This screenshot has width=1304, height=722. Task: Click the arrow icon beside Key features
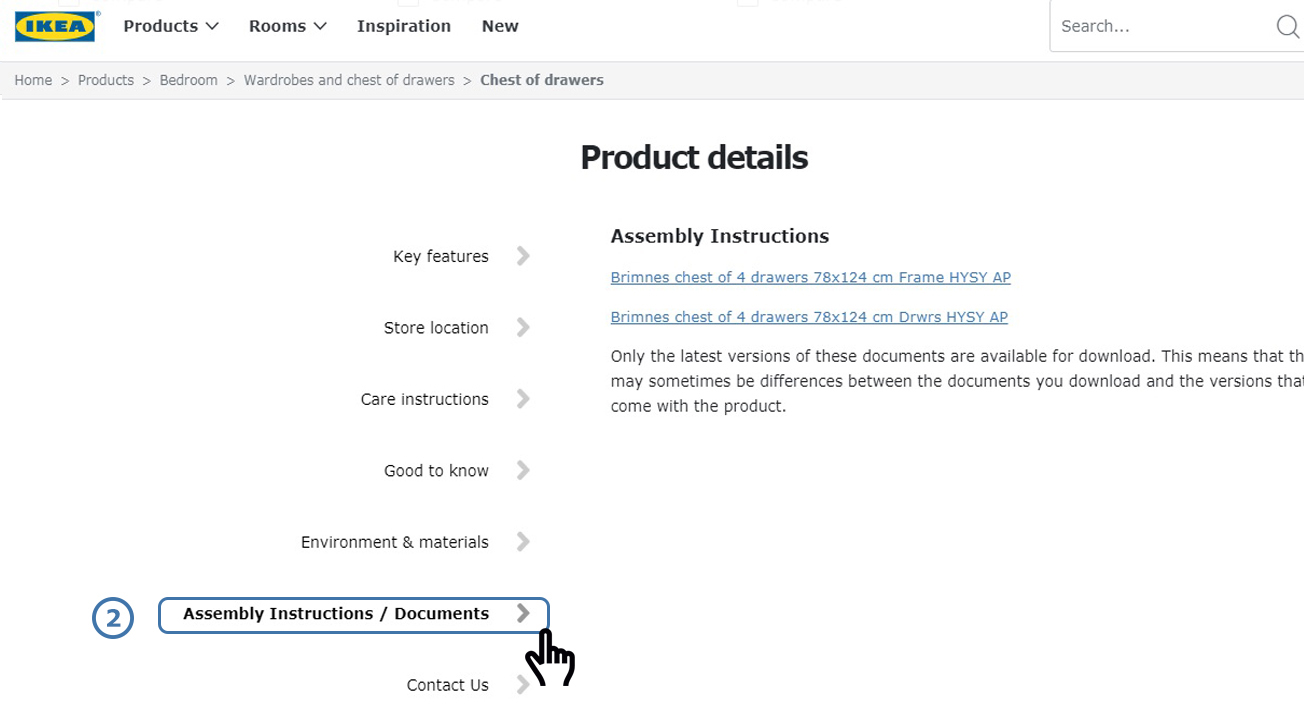[x=523, y=256]
